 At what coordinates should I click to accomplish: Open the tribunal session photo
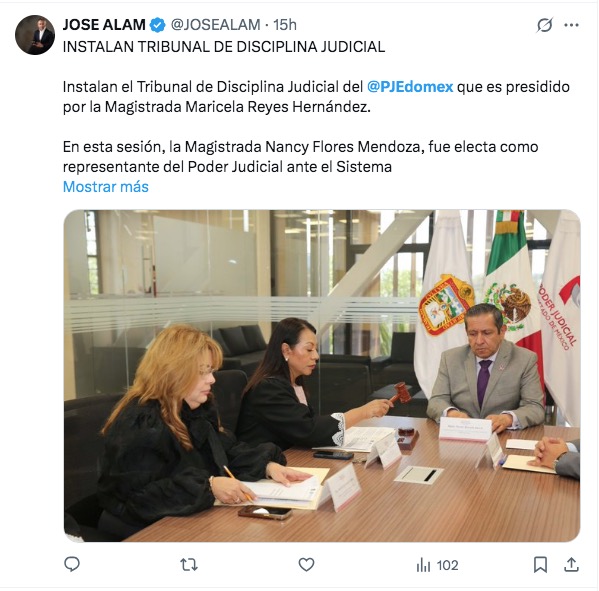click(x=322, y=376)
